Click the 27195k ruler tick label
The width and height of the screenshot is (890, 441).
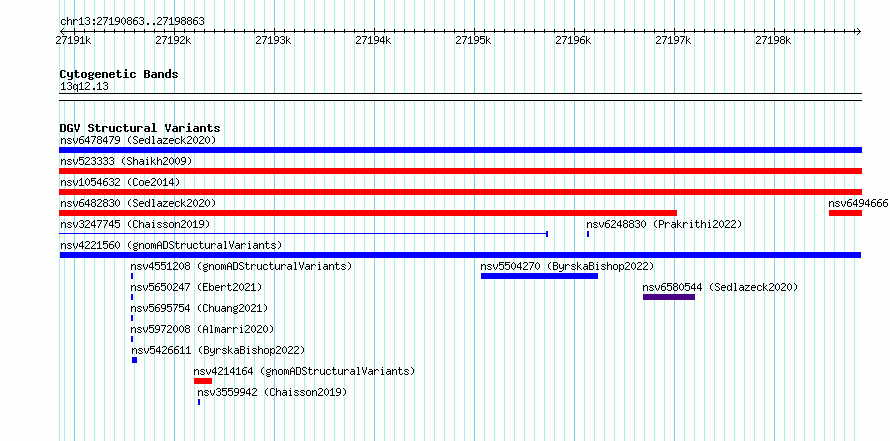[x=474, y=40]
